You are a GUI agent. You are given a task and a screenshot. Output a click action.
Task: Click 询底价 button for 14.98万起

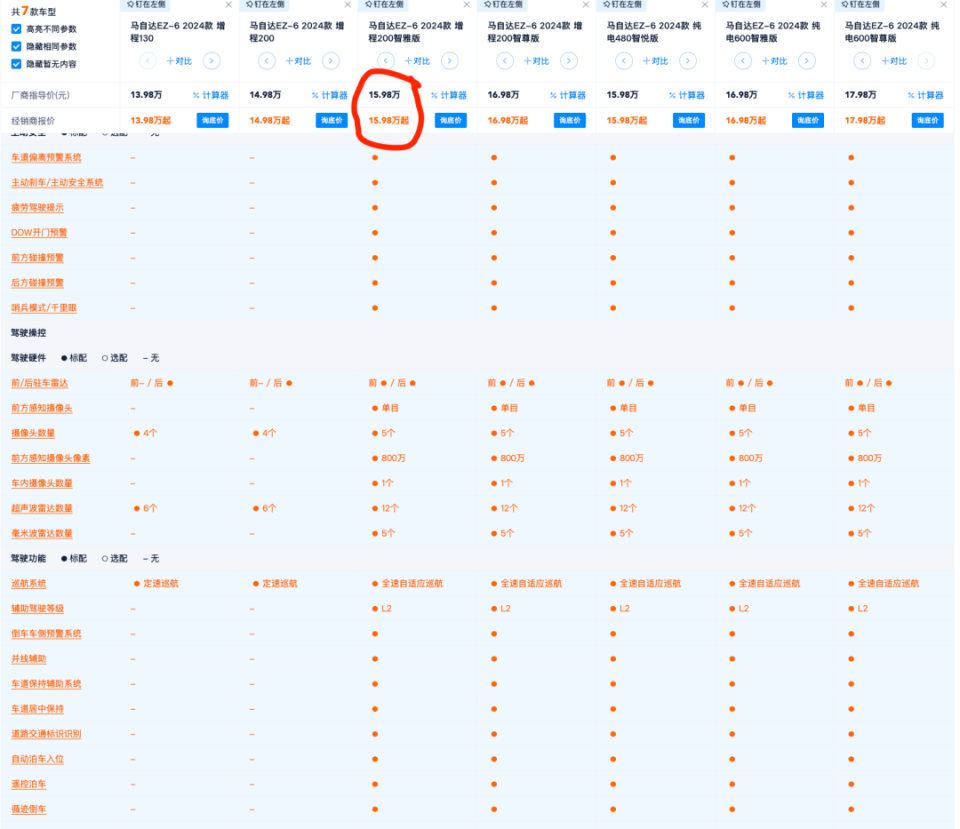[332, 121]
